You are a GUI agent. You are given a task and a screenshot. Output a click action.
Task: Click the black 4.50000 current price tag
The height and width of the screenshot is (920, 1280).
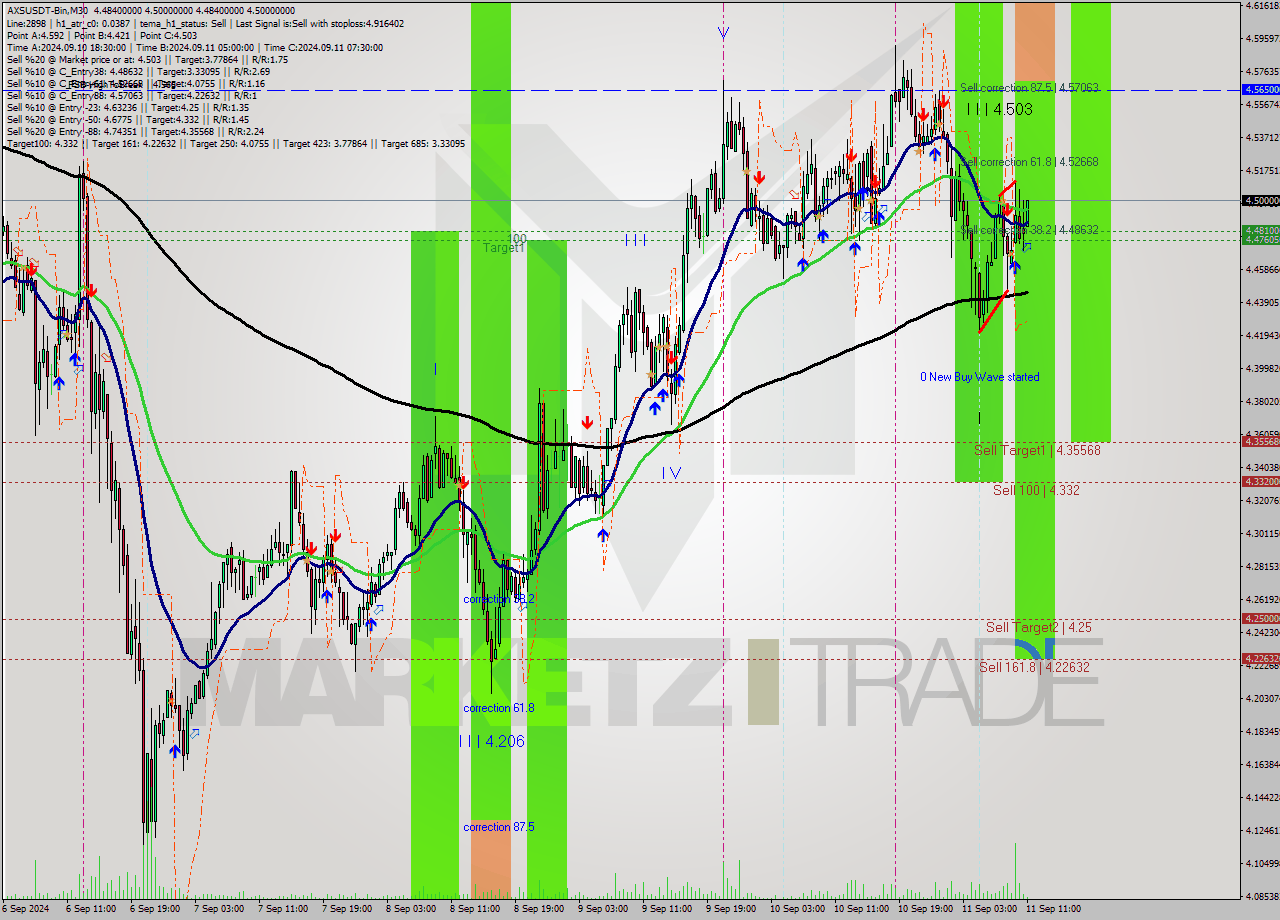[x=1260, y=200]
